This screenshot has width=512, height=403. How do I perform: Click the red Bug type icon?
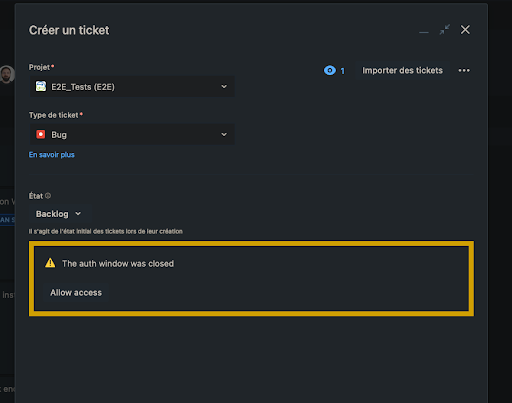pyautogui.click(x=41, y=134)
